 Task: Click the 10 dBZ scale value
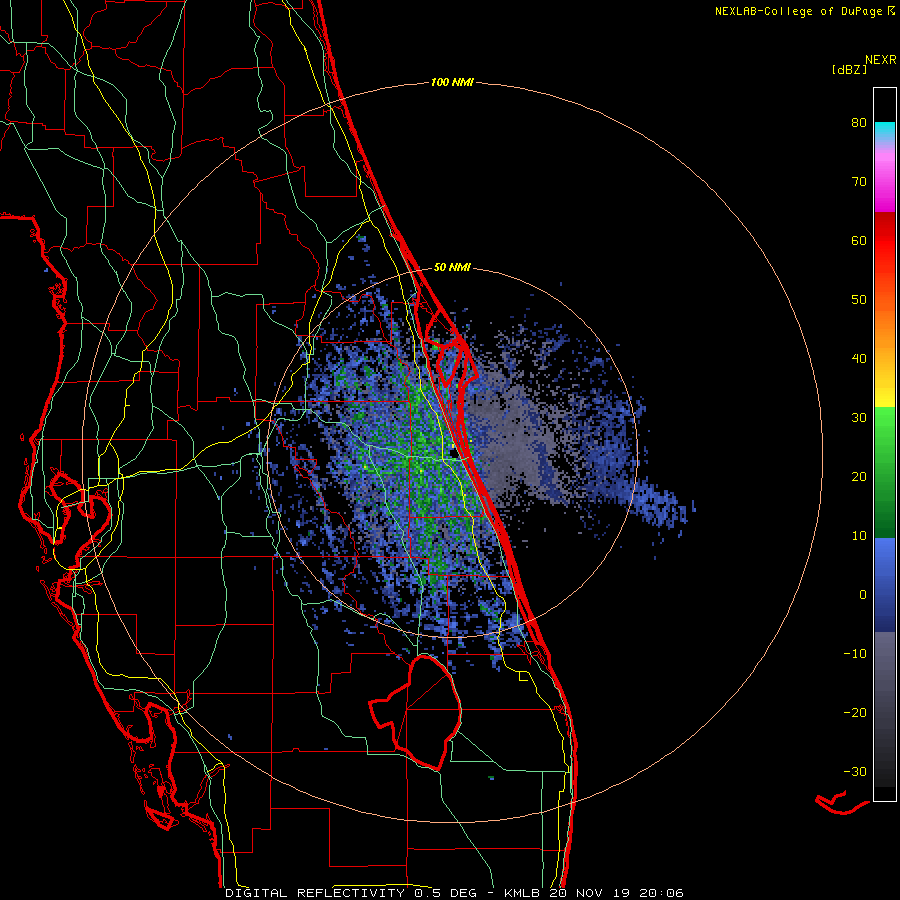[x=859, y=536]
